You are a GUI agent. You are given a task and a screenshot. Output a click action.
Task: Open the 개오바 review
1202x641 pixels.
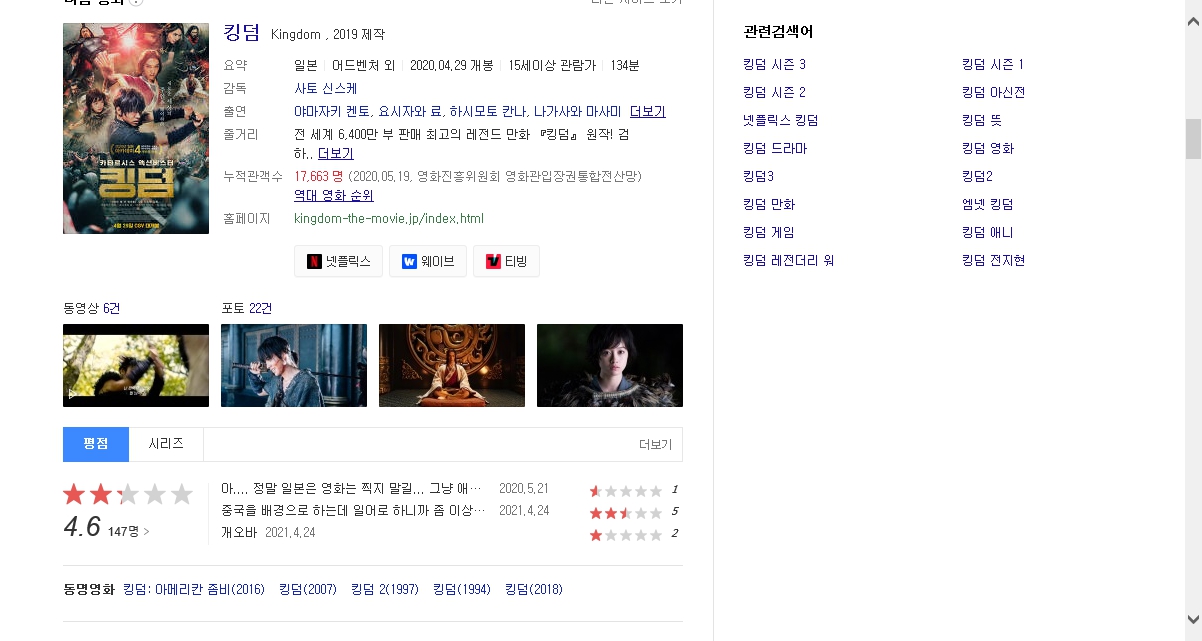pos(239,533)
